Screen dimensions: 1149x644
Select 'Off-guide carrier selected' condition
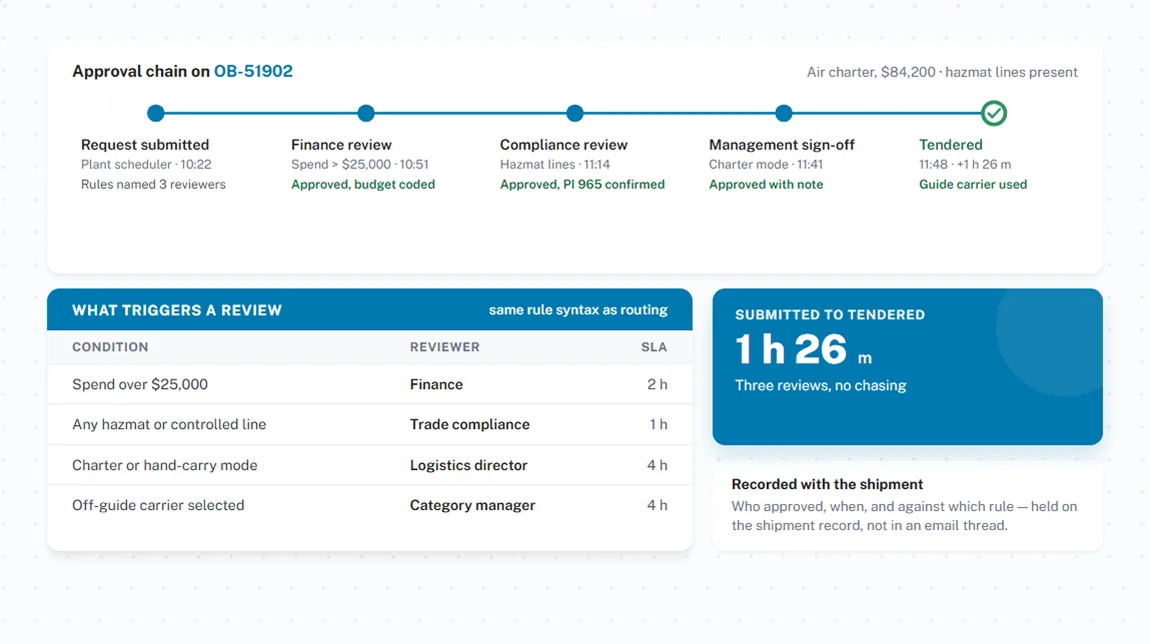158,505
